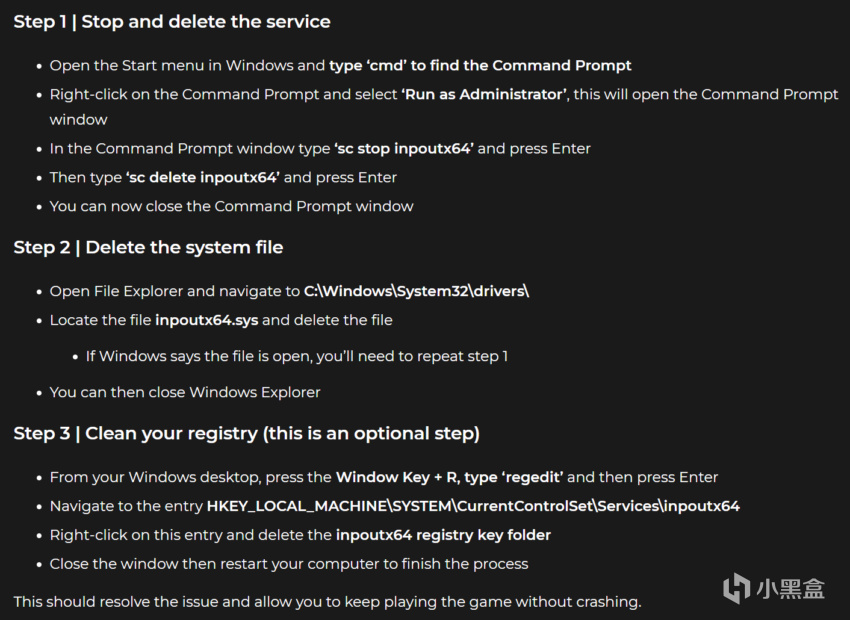Screen dimensions: 850x620
Task: Click 'type cmd to find the Command Prompt' text
Action: (x=480, y=66)
